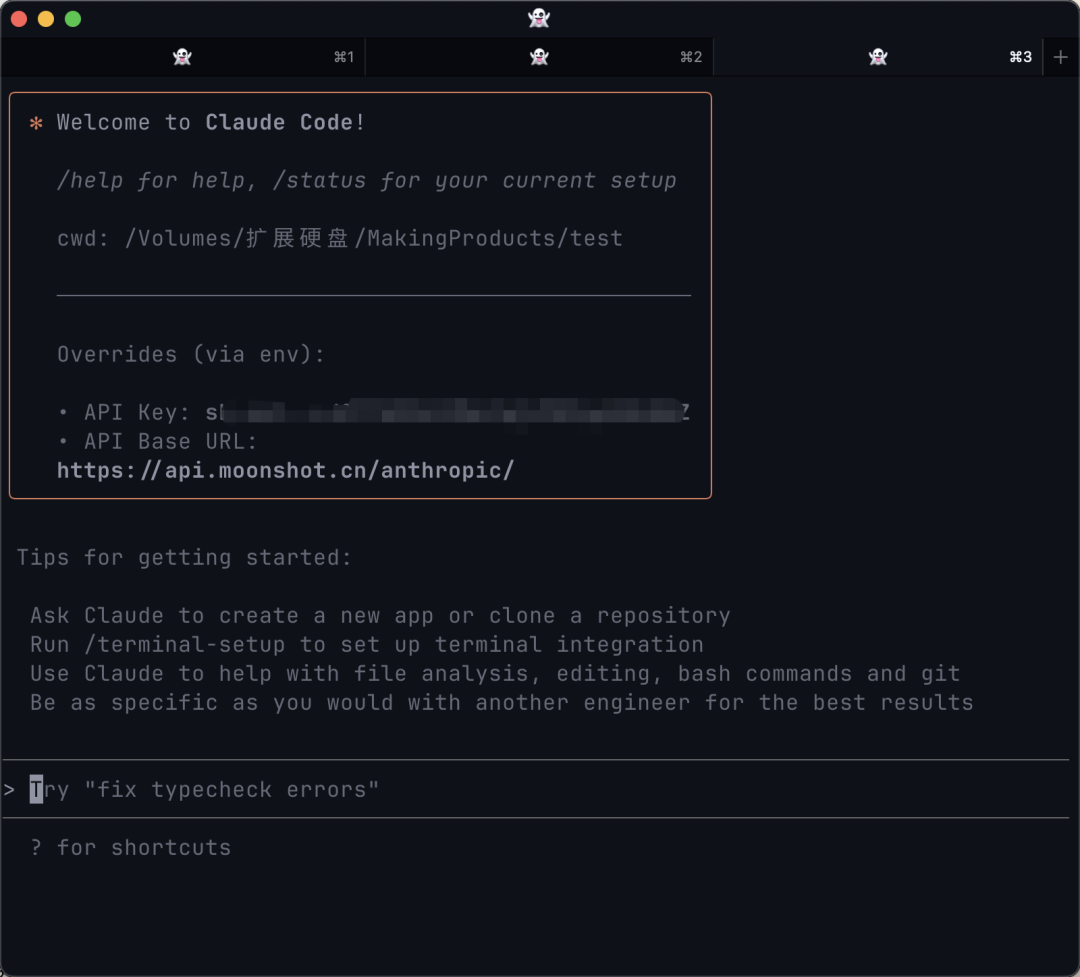Click the /help and /status hint line
Image resolution: width=1080 pixels, height=977 pixels.
point(366,181)
